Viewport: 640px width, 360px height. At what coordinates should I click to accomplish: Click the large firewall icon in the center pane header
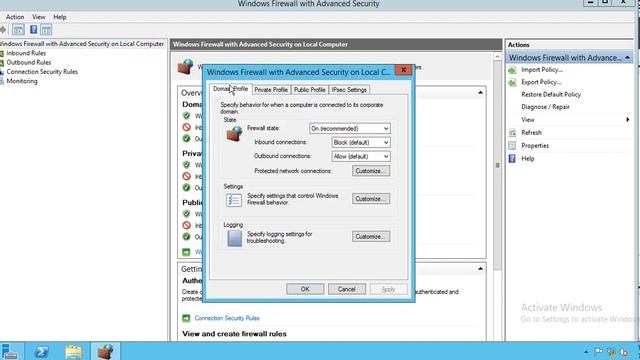pyautogui.click(x=185, y=67)
